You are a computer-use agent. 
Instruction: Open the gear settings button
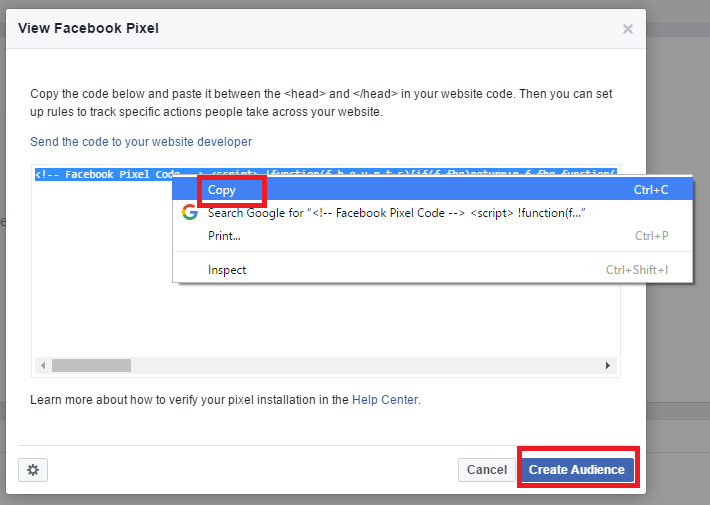33,470
